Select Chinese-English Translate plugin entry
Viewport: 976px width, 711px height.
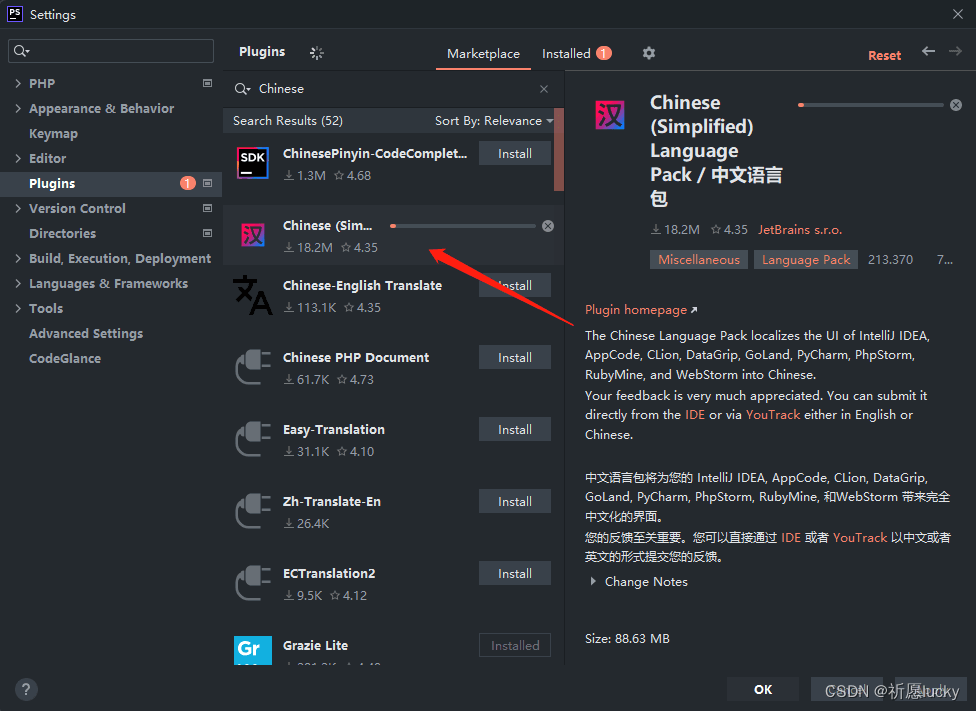point(393,296)
